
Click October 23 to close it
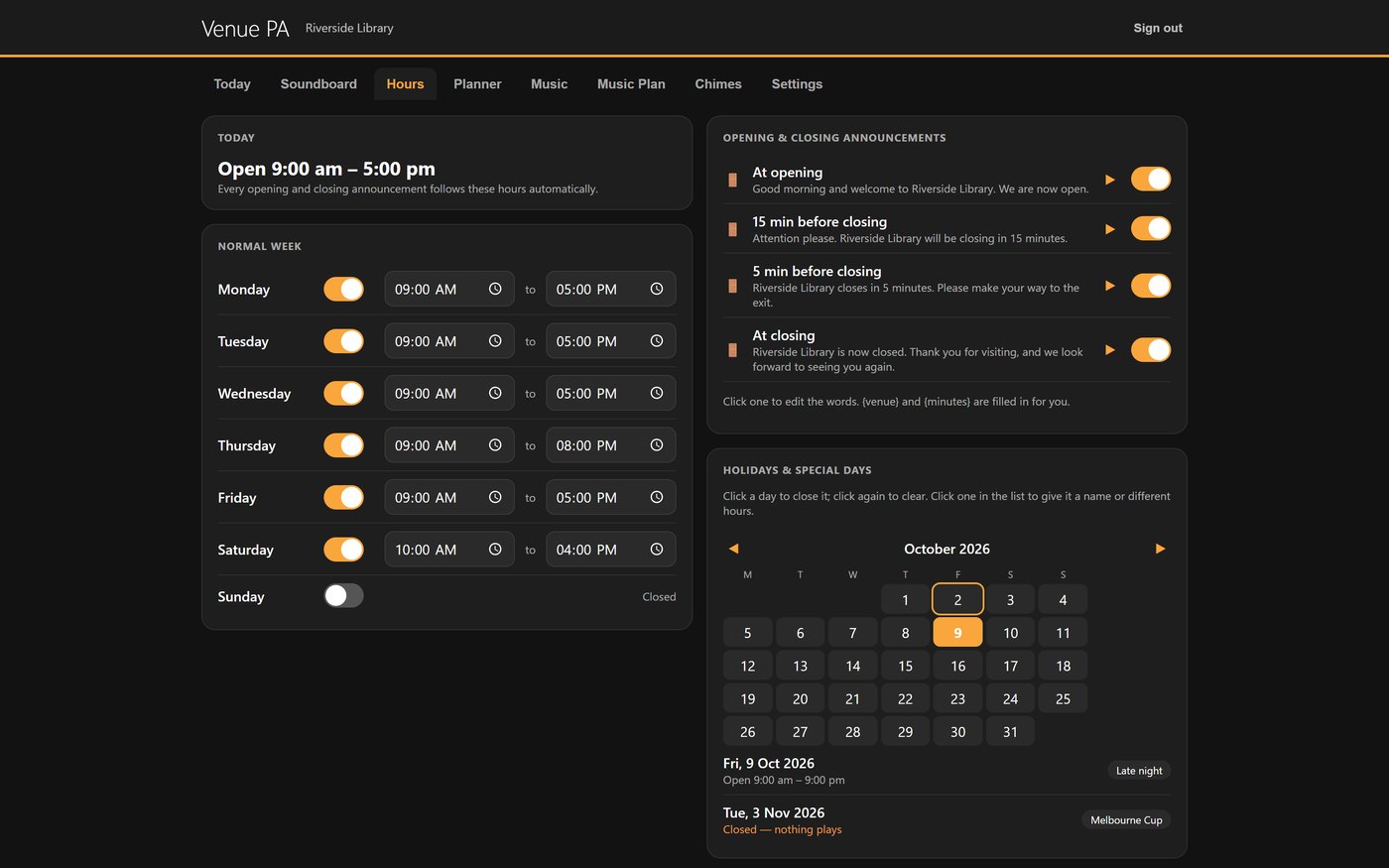957,698
